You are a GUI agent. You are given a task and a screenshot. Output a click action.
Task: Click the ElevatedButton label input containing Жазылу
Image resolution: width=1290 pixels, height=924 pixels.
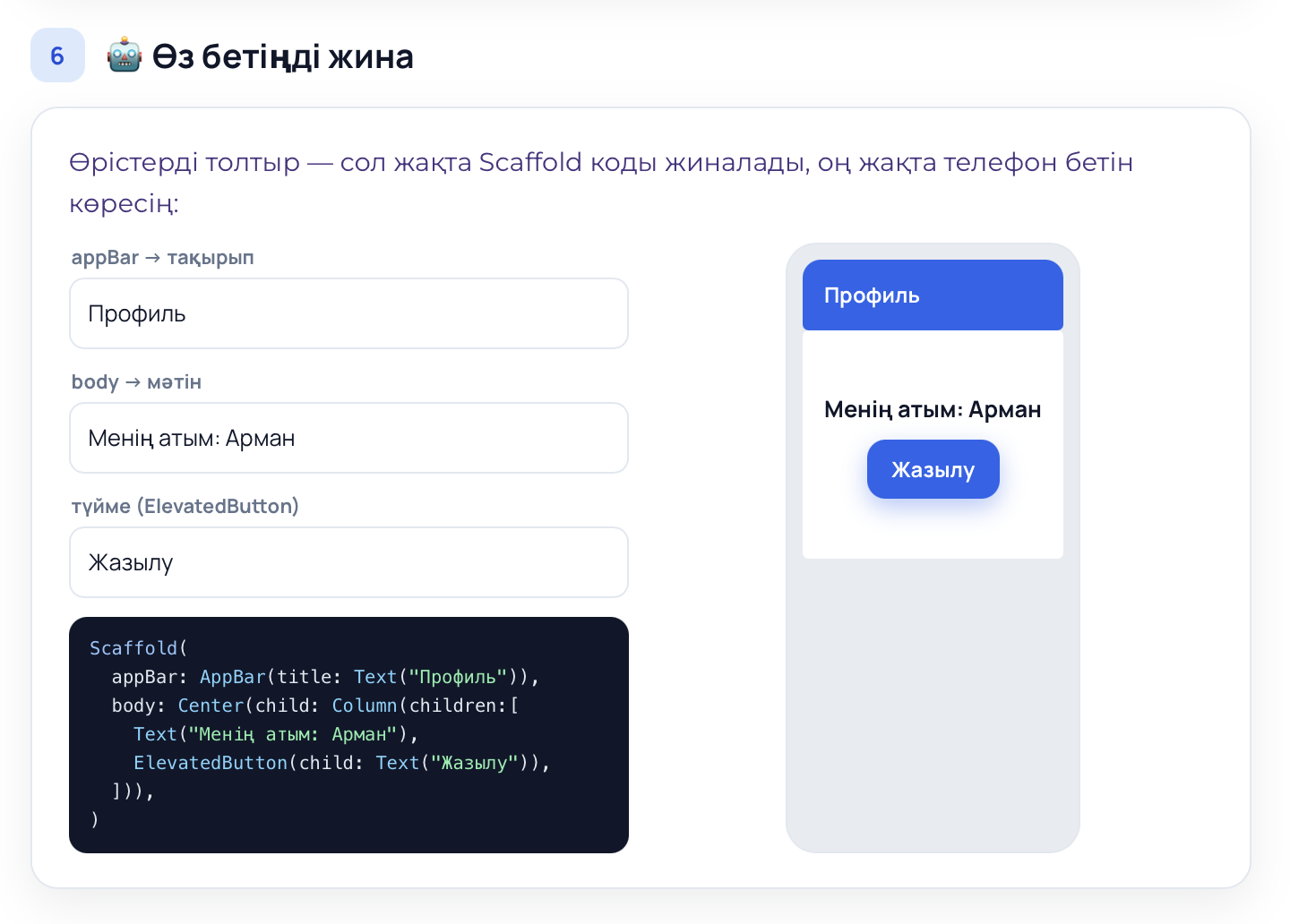click(348, 562)
